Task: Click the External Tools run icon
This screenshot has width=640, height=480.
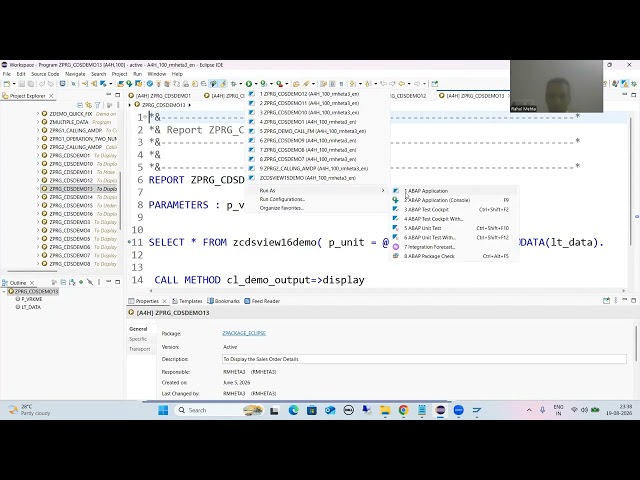Action: [279, 84]
